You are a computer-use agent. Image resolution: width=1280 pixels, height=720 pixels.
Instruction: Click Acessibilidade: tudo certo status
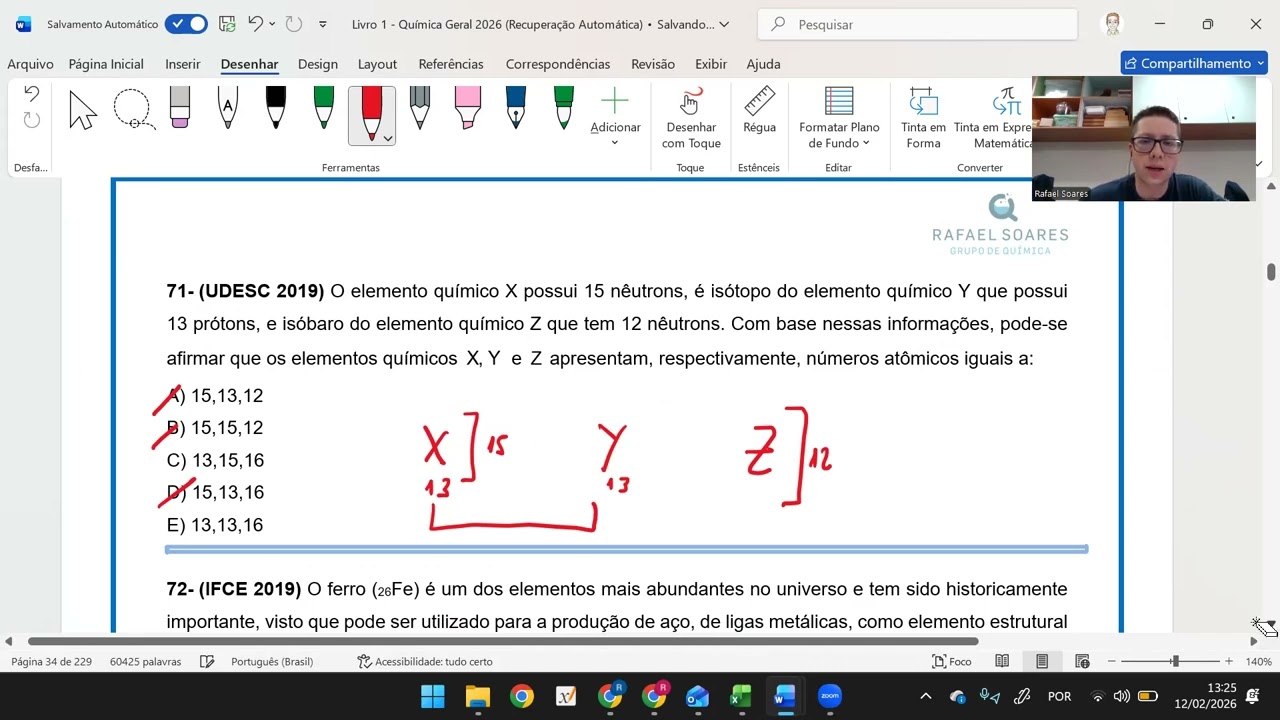coord(425,662)
